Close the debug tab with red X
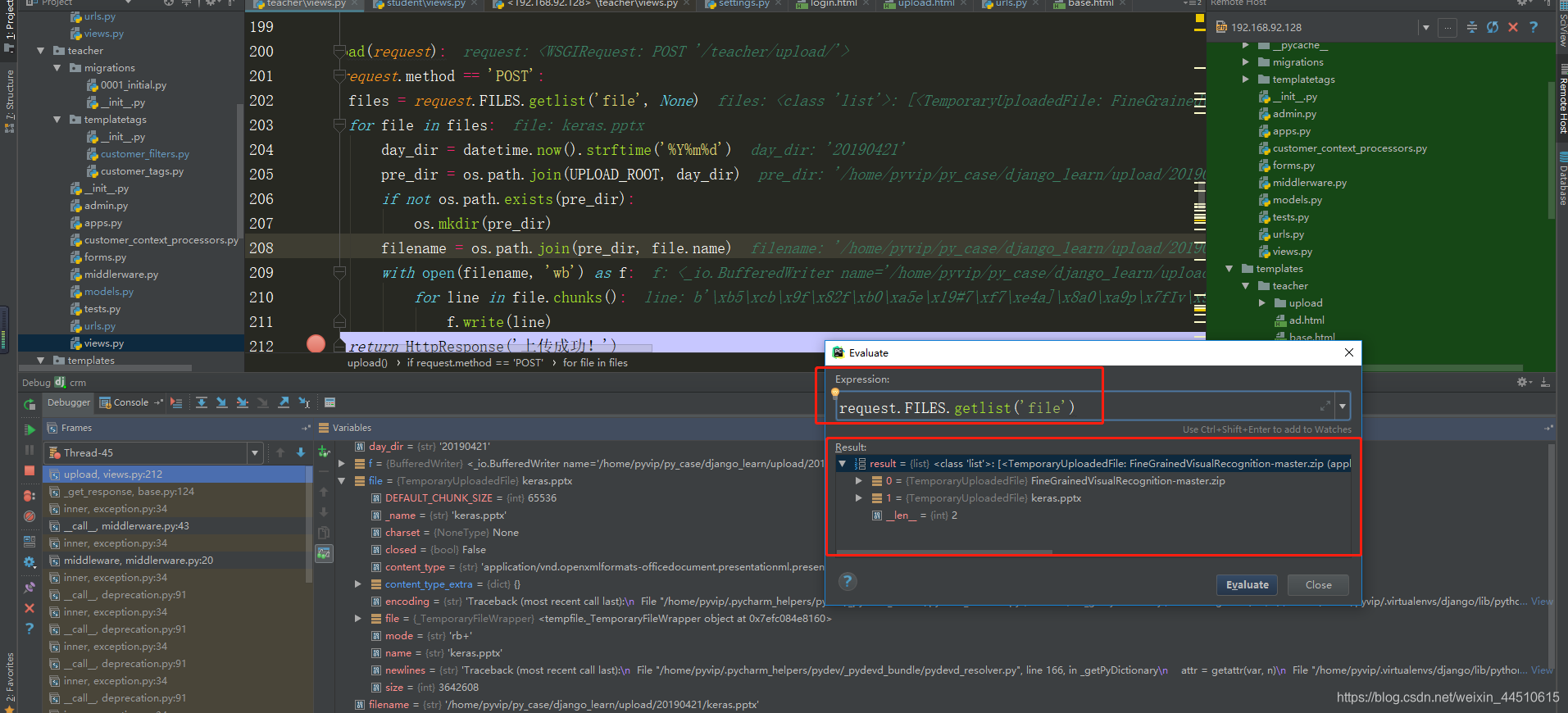Viewport: 1568px width, 713px height. click(x=30, y=608)
